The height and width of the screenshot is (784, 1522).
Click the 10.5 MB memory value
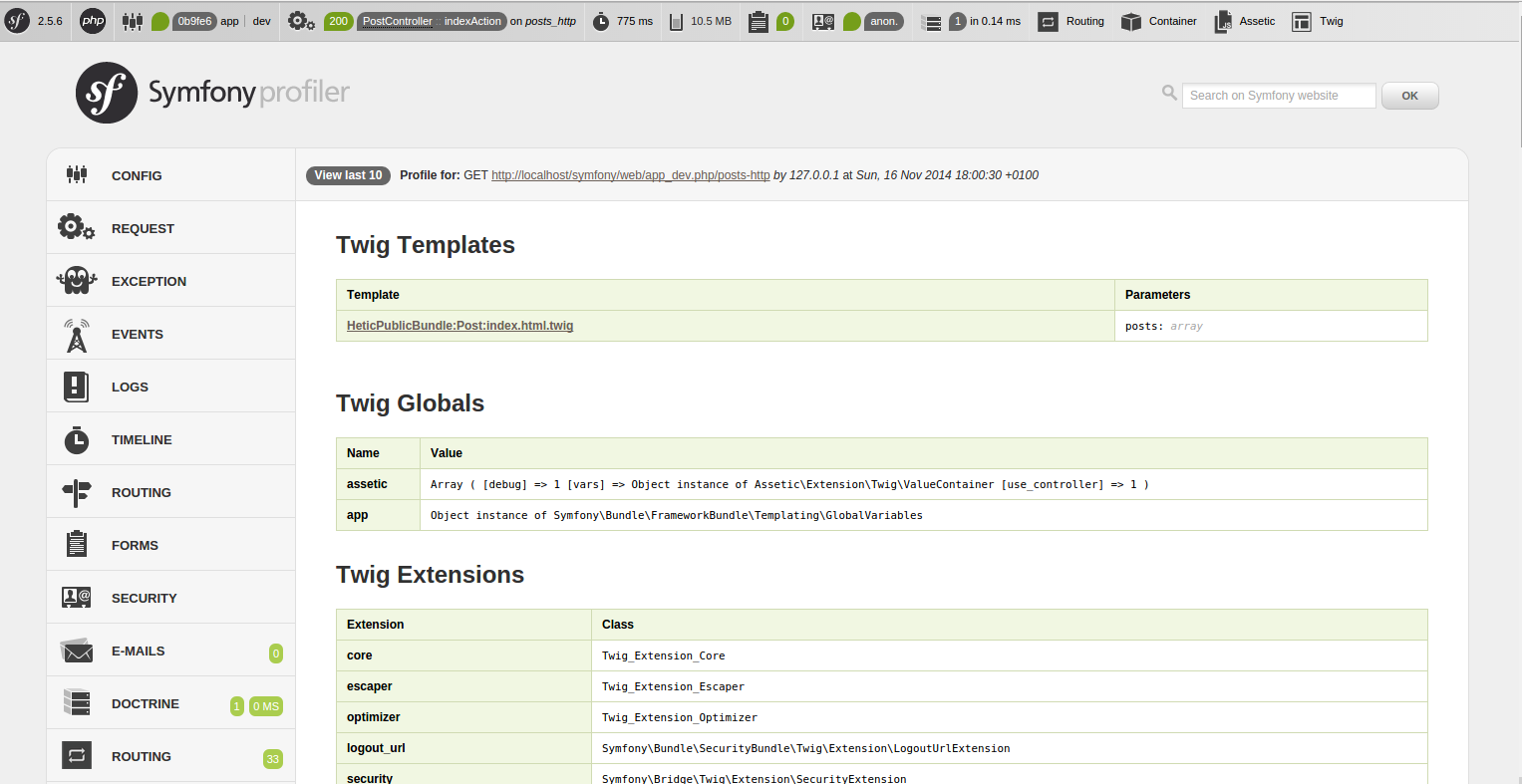pyautogui.click(x=711, y=21)
